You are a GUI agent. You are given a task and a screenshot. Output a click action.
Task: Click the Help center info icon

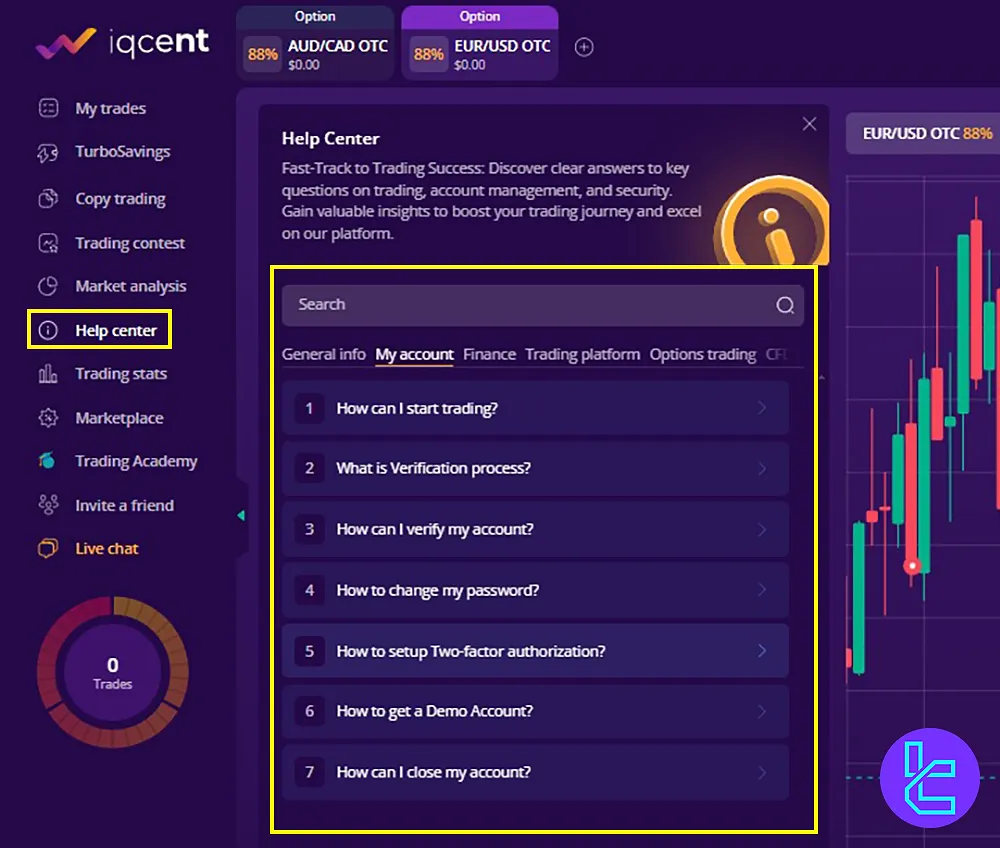(x=48, y=330)
